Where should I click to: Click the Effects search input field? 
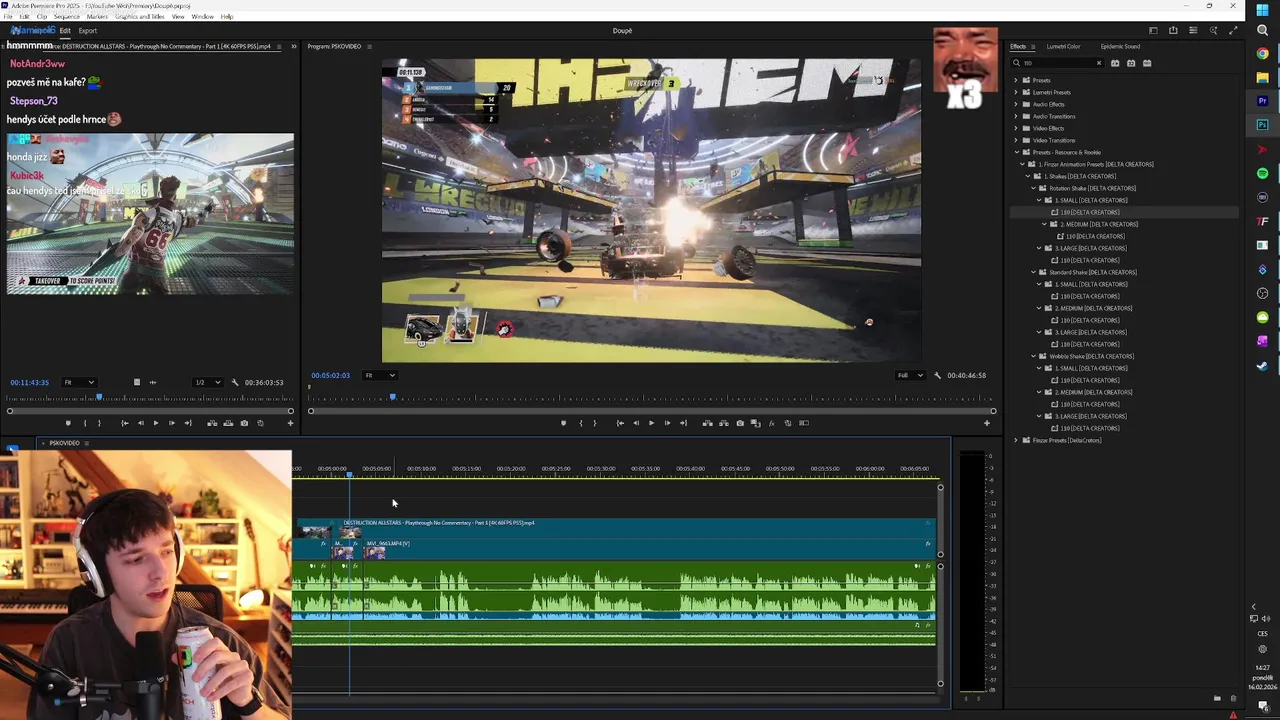tap(1058, 63)
